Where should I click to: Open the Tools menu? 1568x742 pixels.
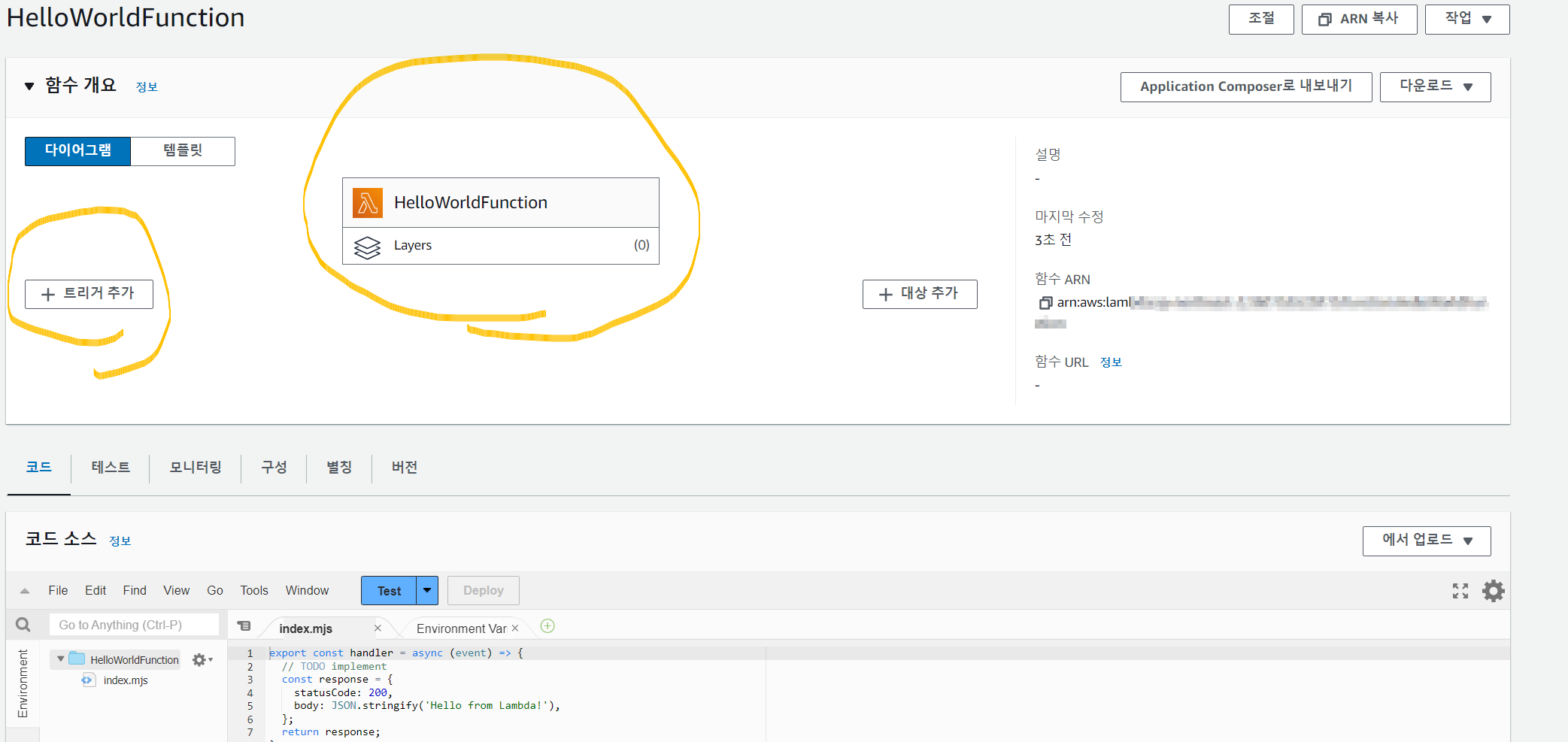[254, 591]
